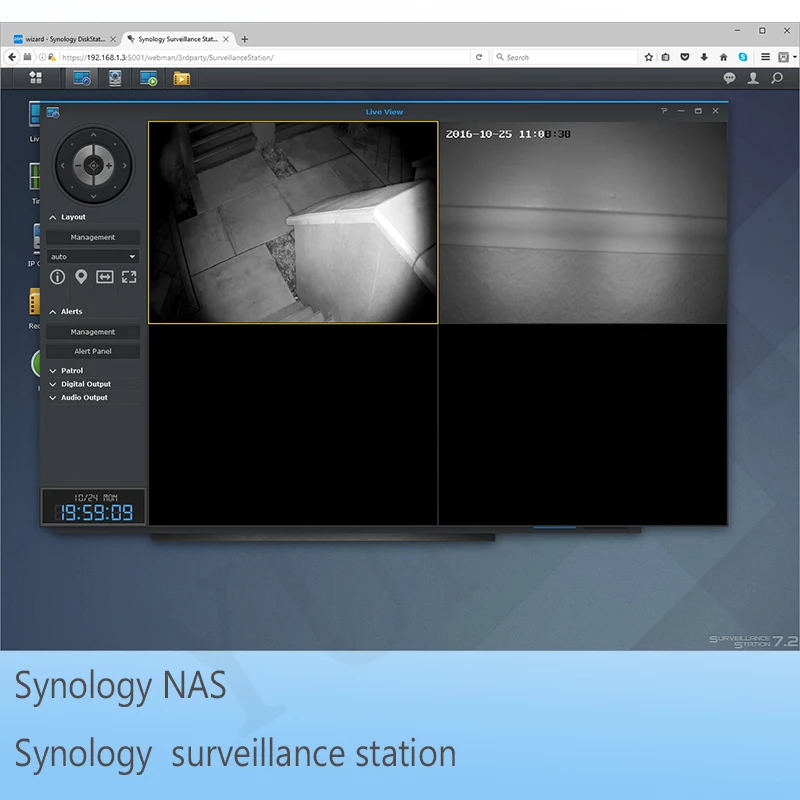Zoom out with PTZ minus button
Viewport: 800px width, 800px height.
coord(79,165)
